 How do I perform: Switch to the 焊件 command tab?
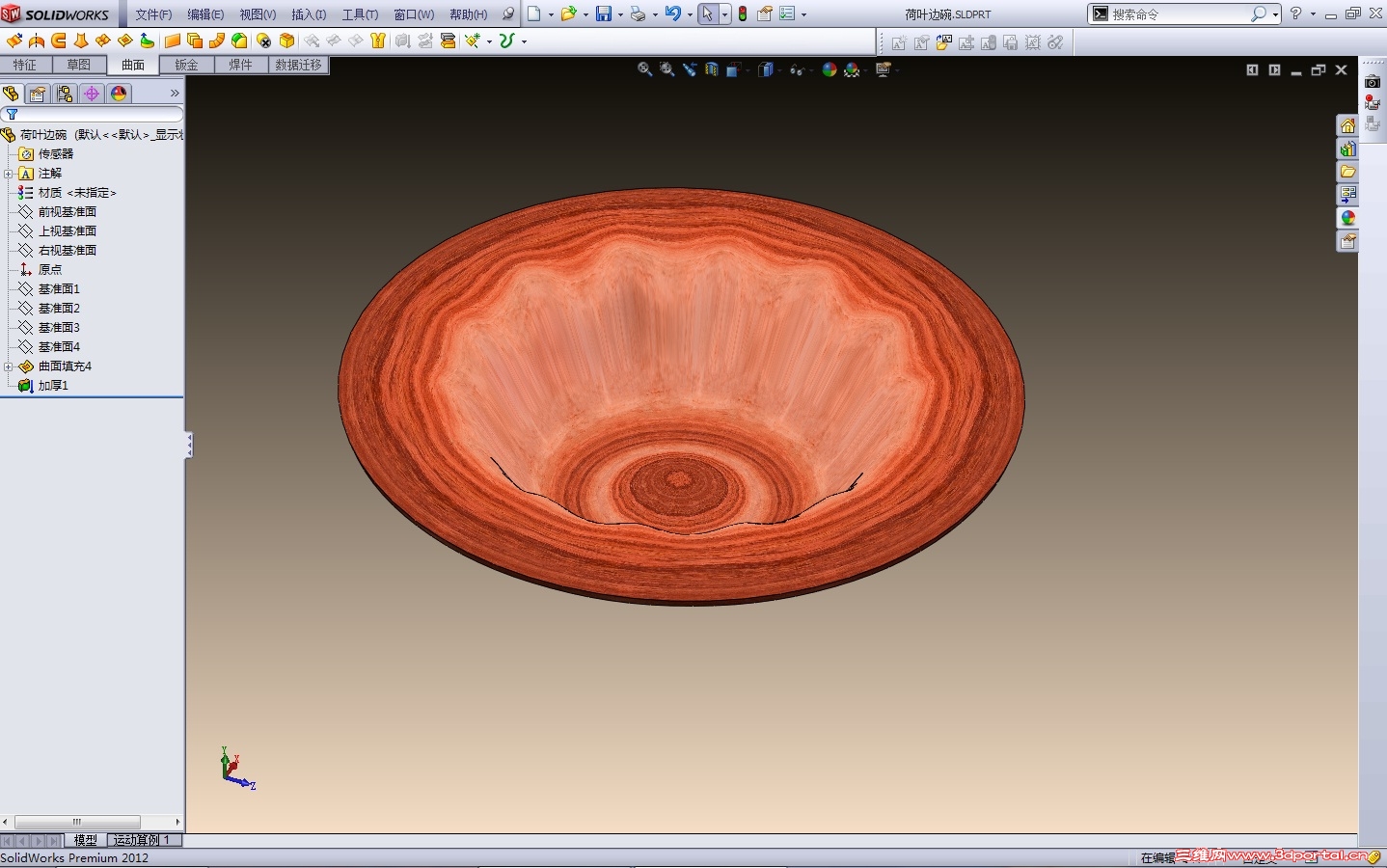240,65
